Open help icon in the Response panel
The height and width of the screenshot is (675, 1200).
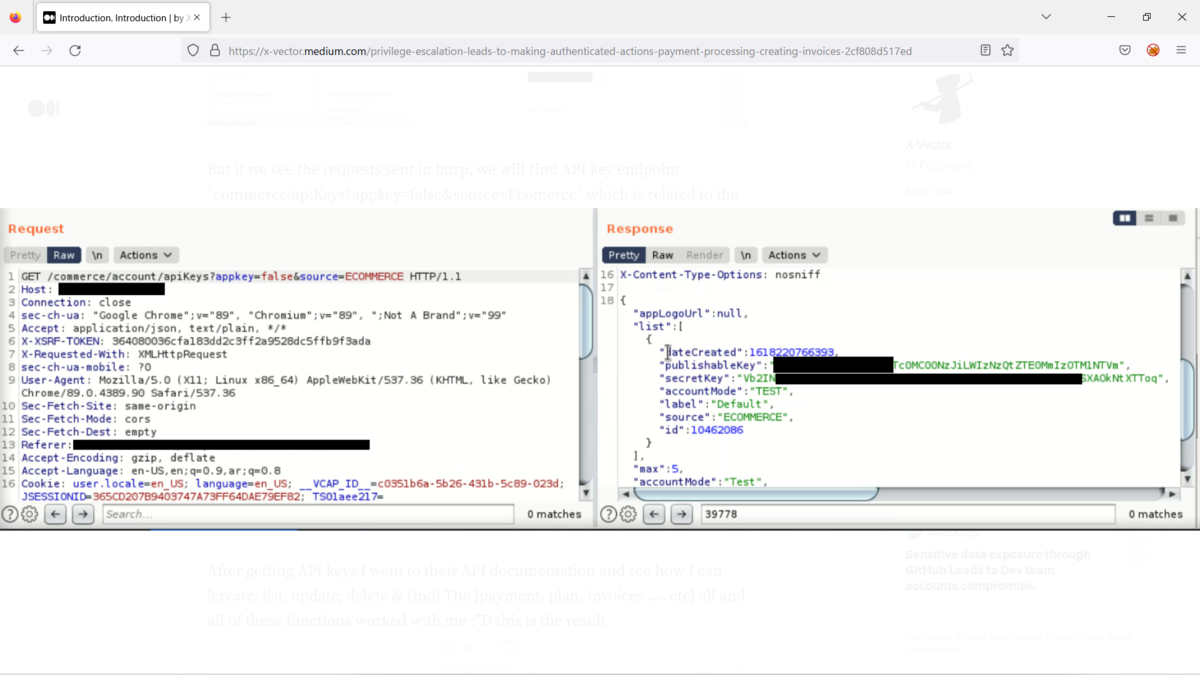[x=608, y=514]
